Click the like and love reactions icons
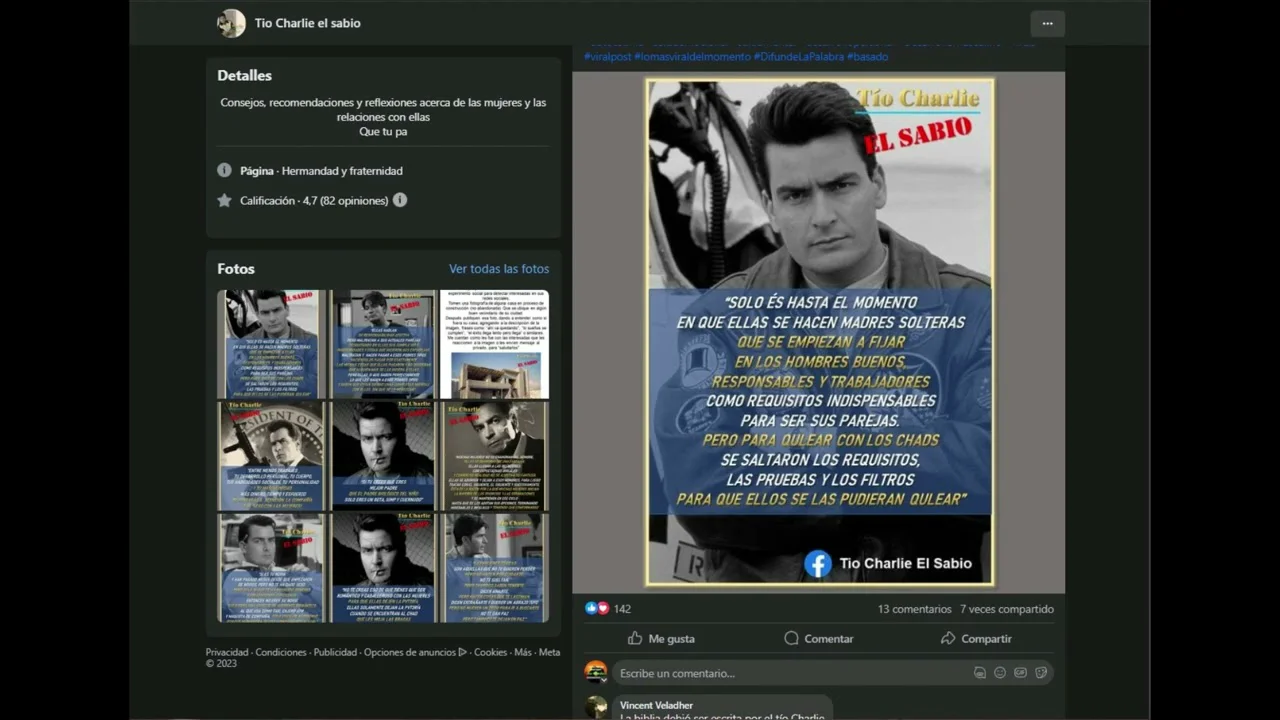Viewport: 1280px width, 720px height. 597,608
